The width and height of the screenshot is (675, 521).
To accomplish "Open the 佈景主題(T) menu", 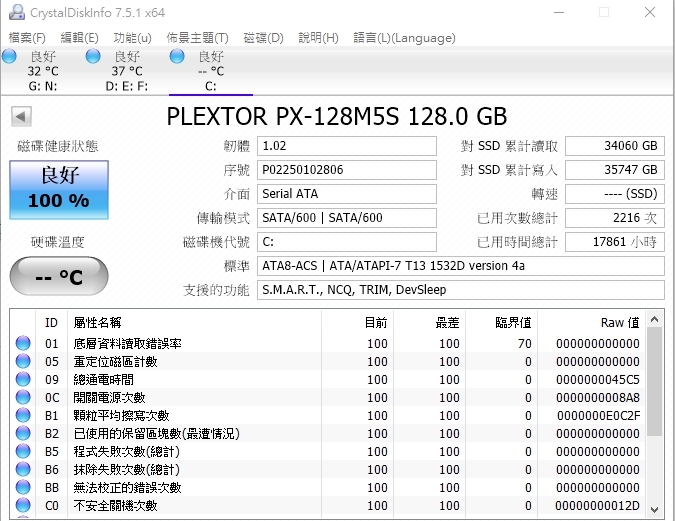I will click(x=197, y=38).
